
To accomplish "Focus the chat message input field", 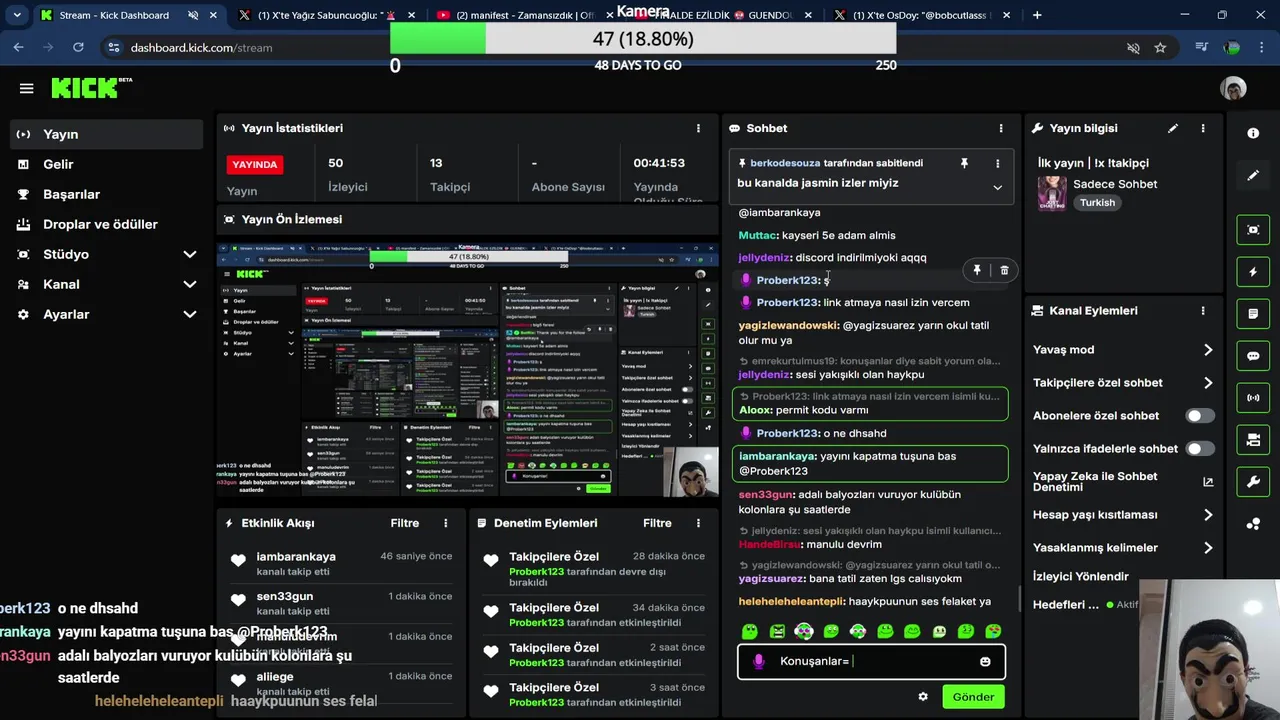I will (x=872, y=661).
